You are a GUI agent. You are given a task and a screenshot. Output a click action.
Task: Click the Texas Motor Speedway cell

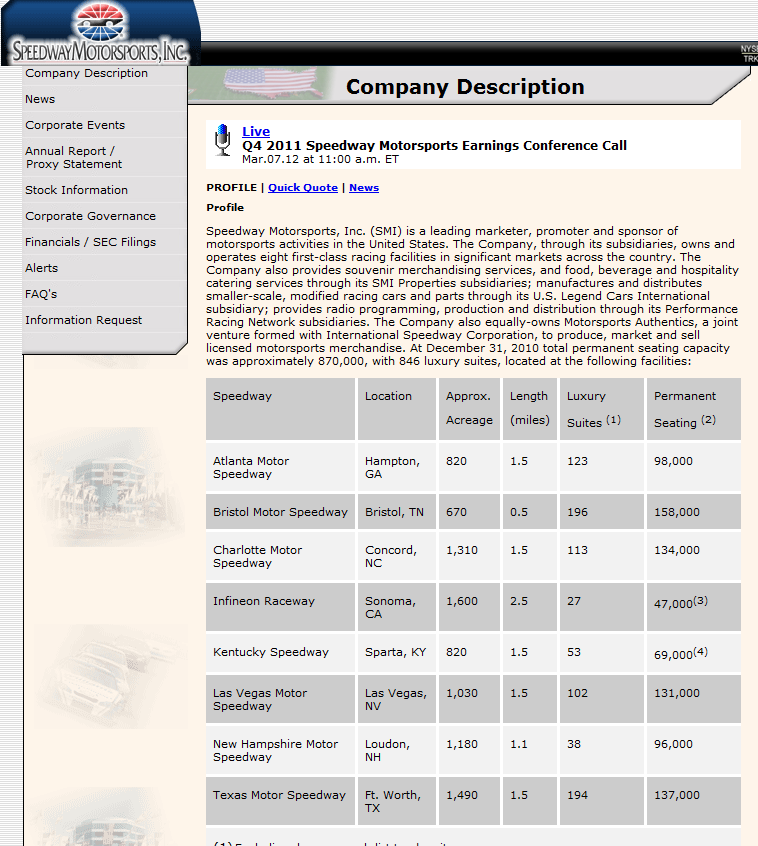pyautogui.click(x=280, y=801)
